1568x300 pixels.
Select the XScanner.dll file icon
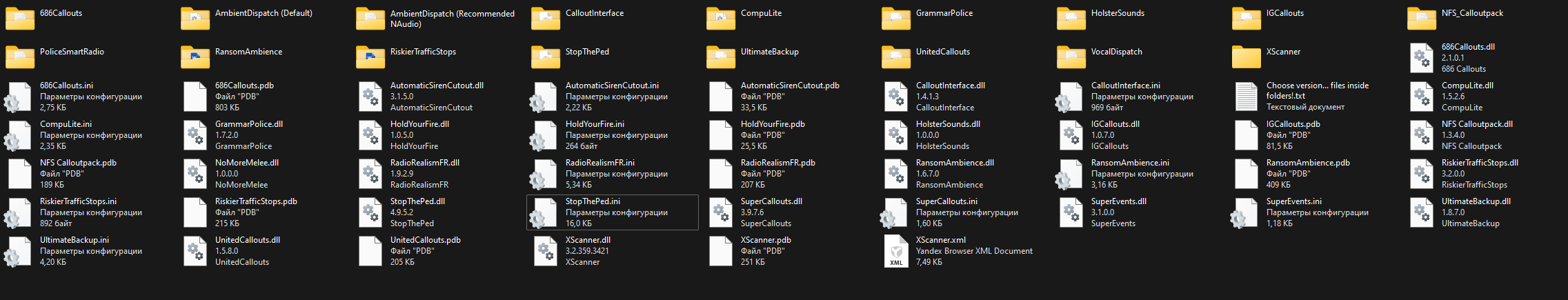tap(546, 251)
